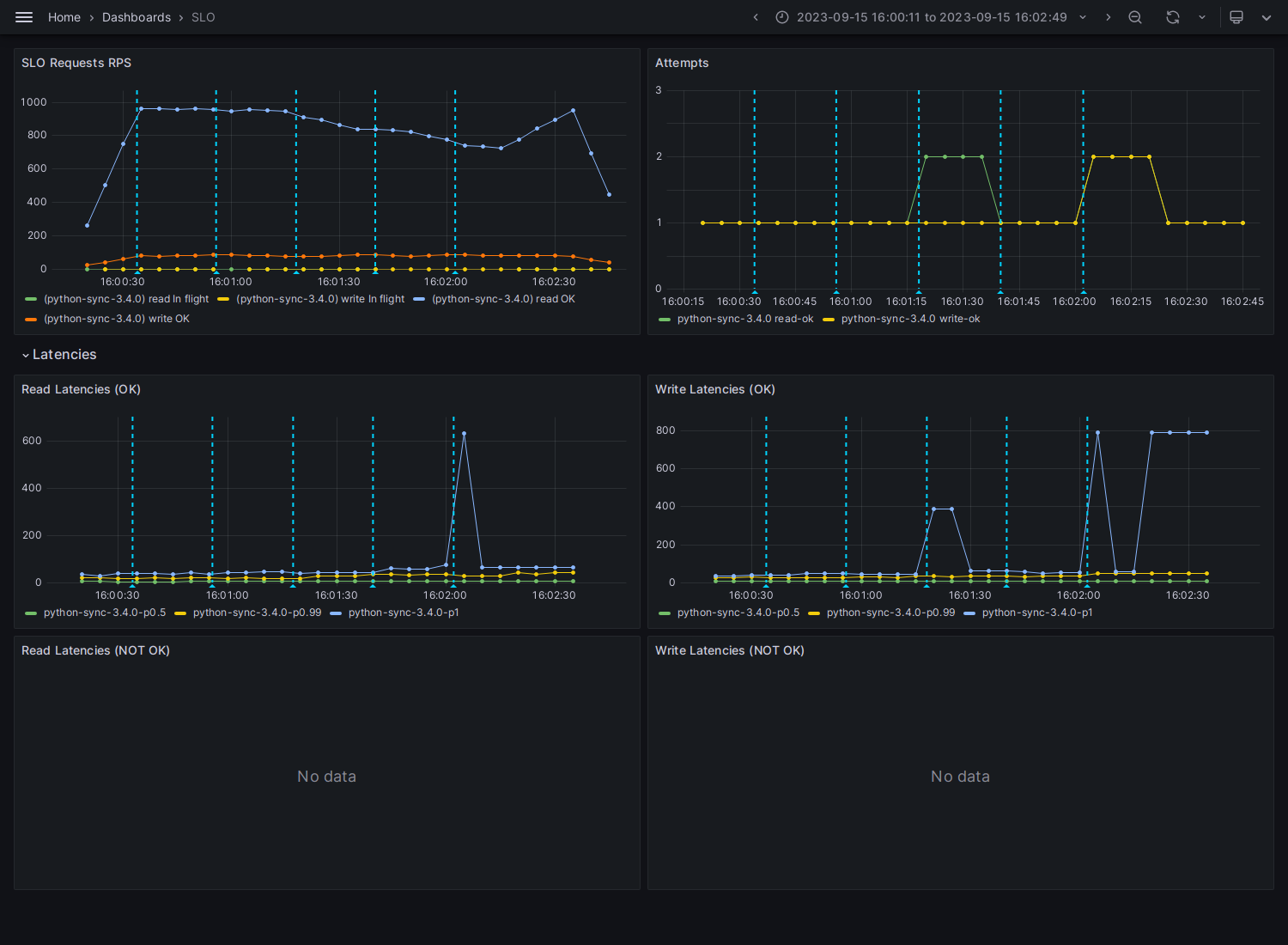This screenshot has width=1288, height=945.
Task: Cycle view mode monitor icon
Action: pos(1236,17)
